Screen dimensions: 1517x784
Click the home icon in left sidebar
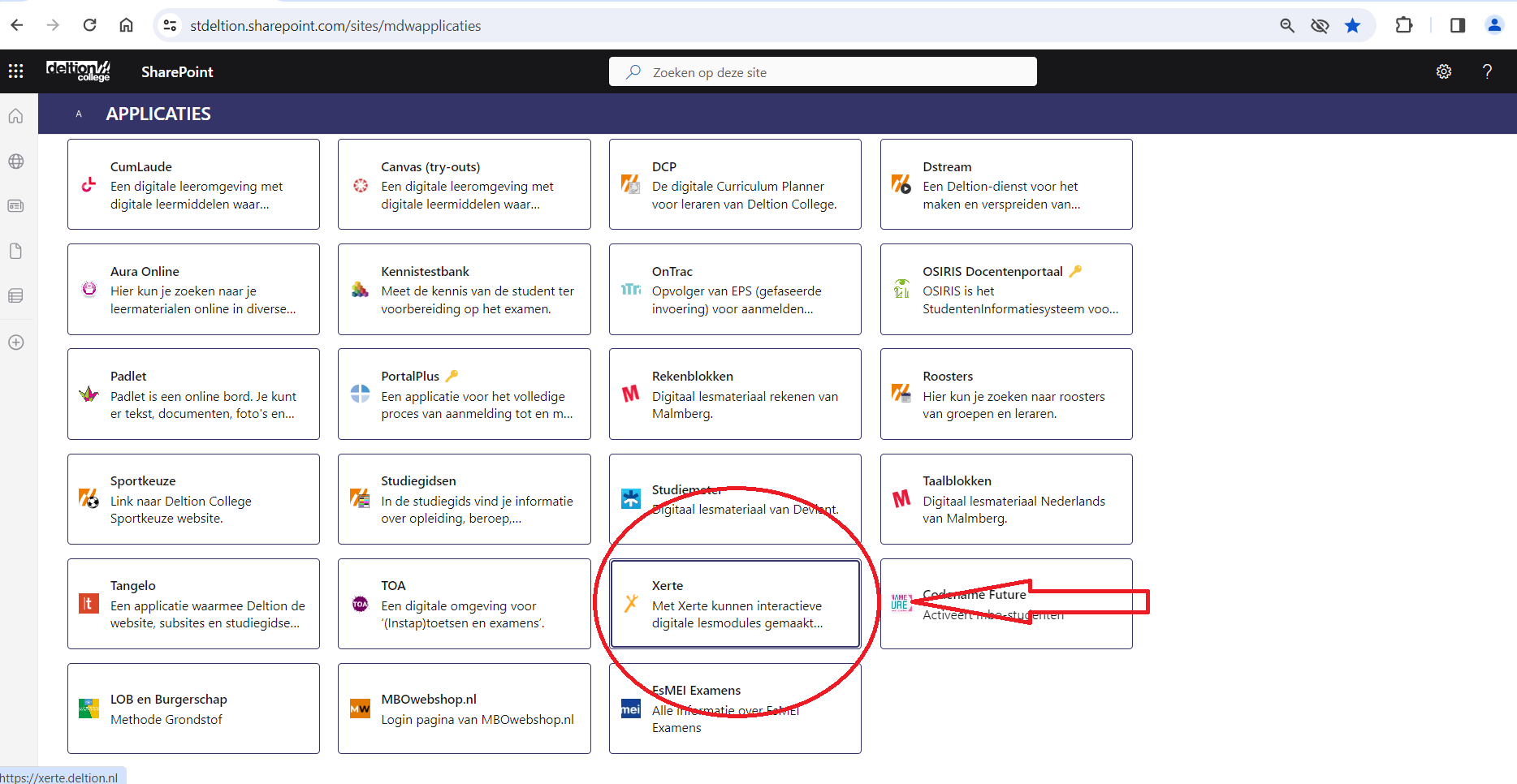15,116
